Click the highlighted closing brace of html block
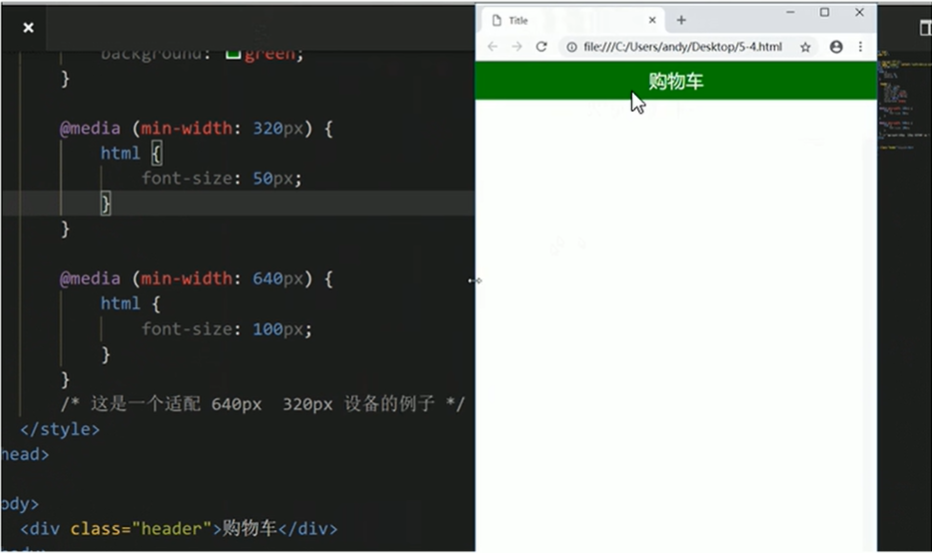Screen dimensions: 932x553 [105, 203]
